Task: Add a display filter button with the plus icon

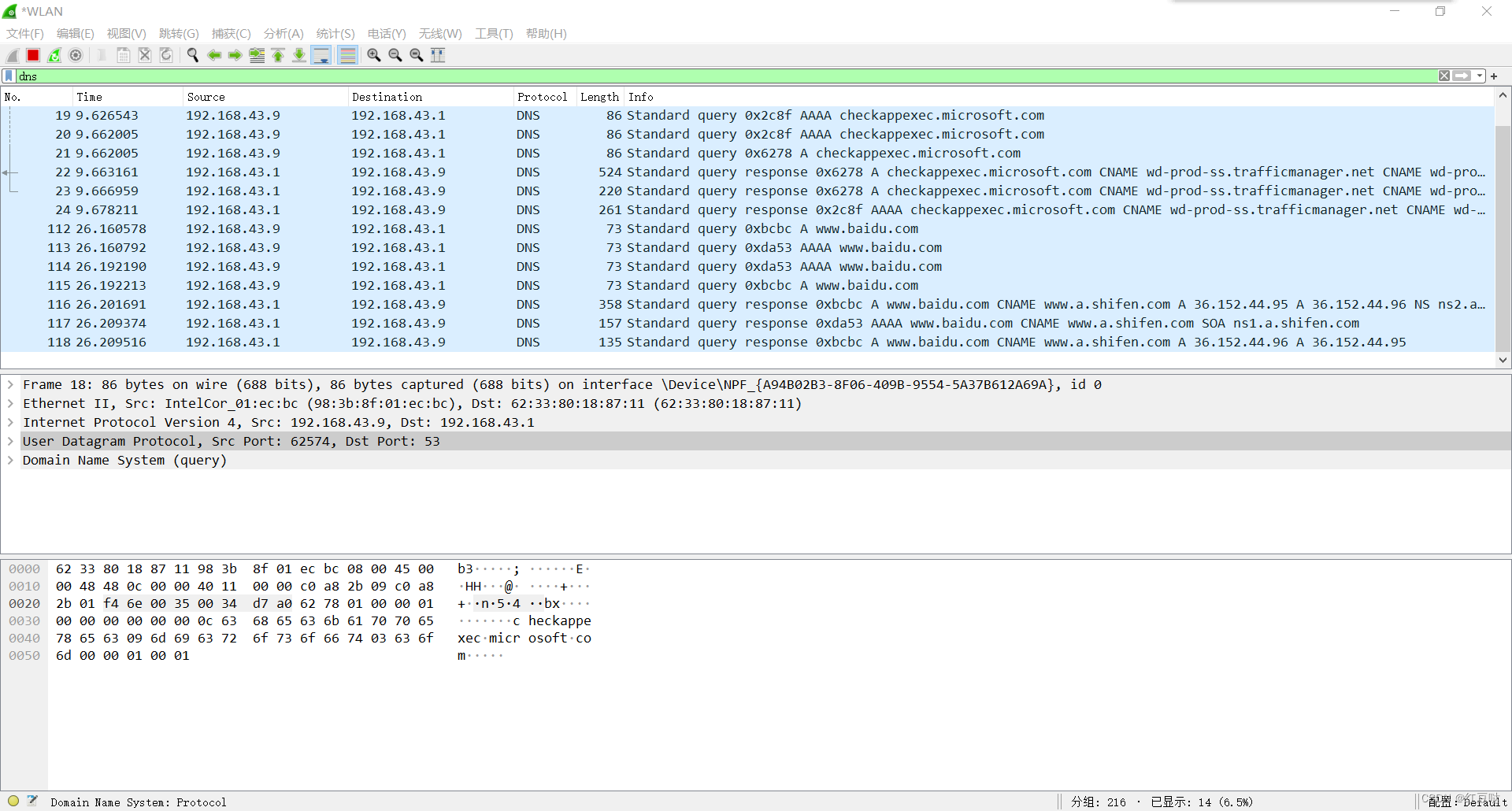Action: pos(1494,76)
